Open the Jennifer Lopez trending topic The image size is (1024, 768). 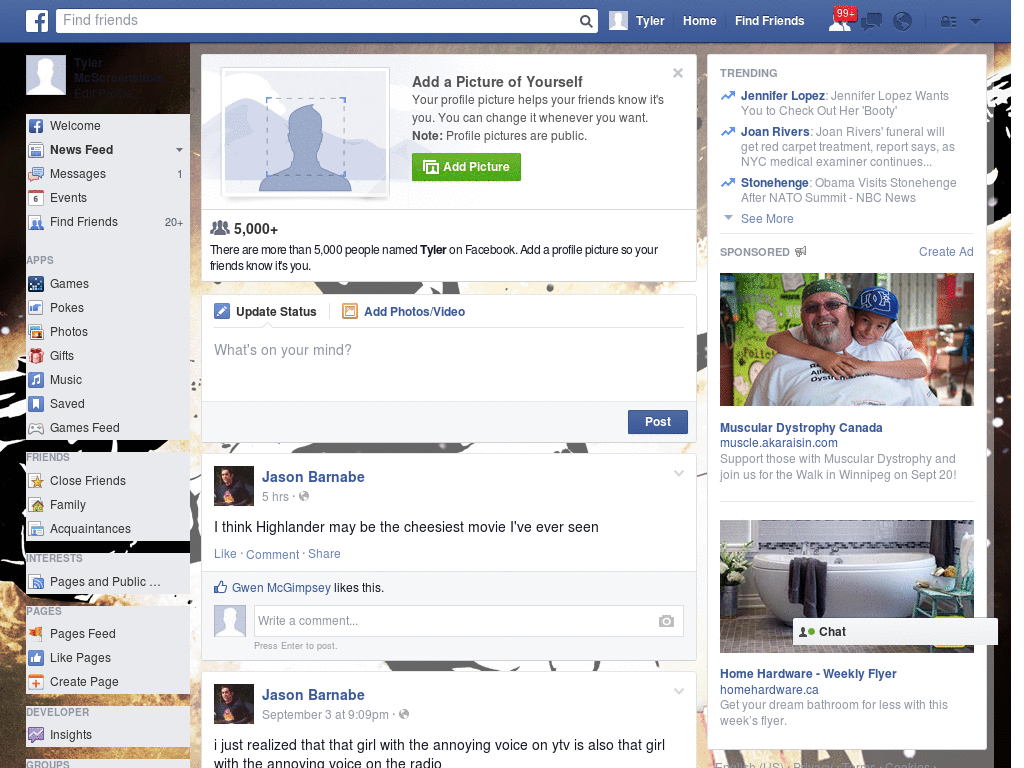coord(782,96)
